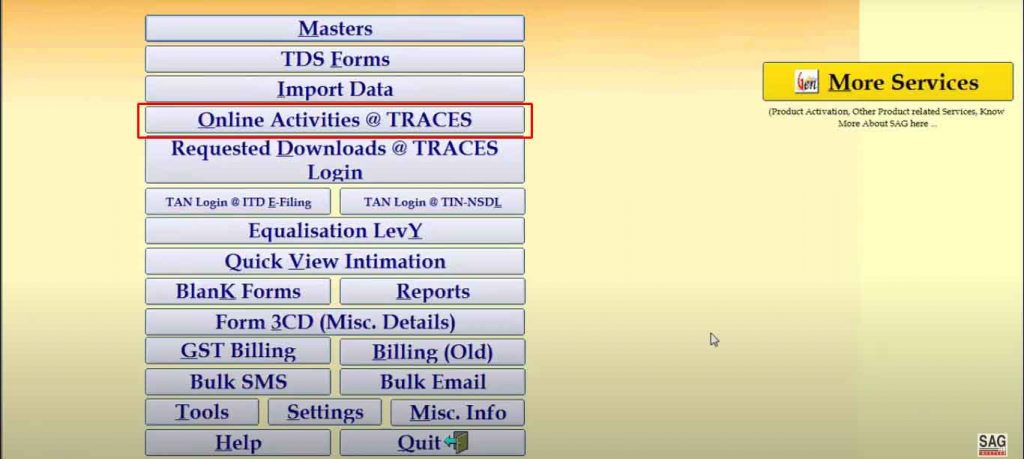Click TAN Login @ TIN-NSDL
The width and height of the screenshot is (1024, 459).
click(x=432, y=202)
